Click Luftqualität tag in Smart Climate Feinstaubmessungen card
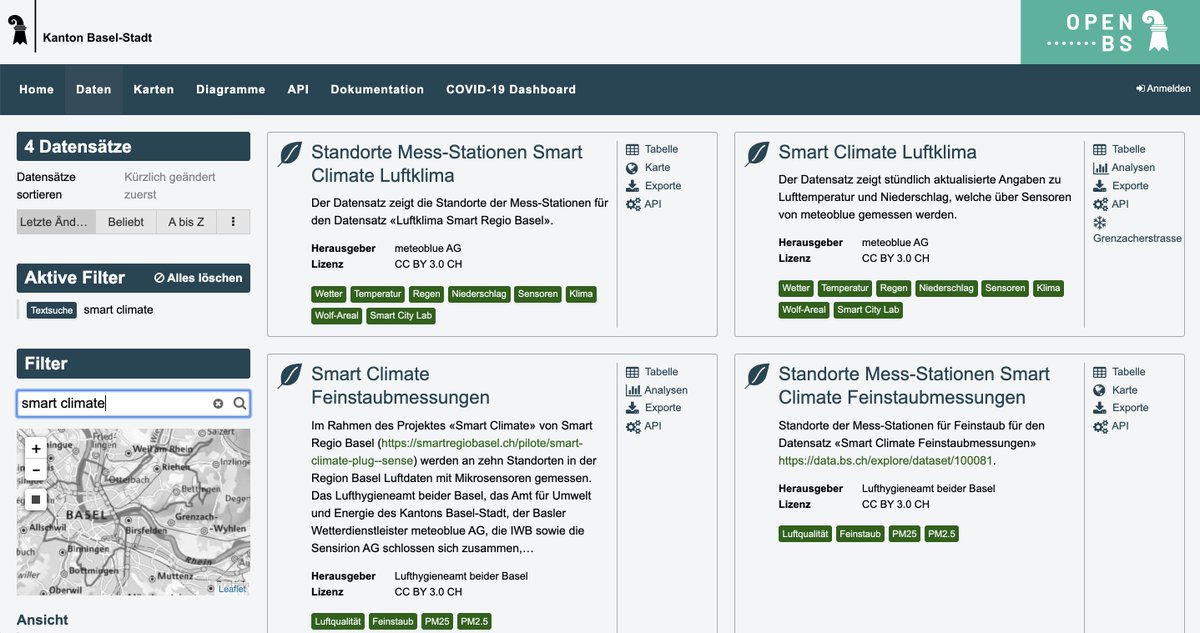This screenshot has width=1200, height=633. coord(338,622)
